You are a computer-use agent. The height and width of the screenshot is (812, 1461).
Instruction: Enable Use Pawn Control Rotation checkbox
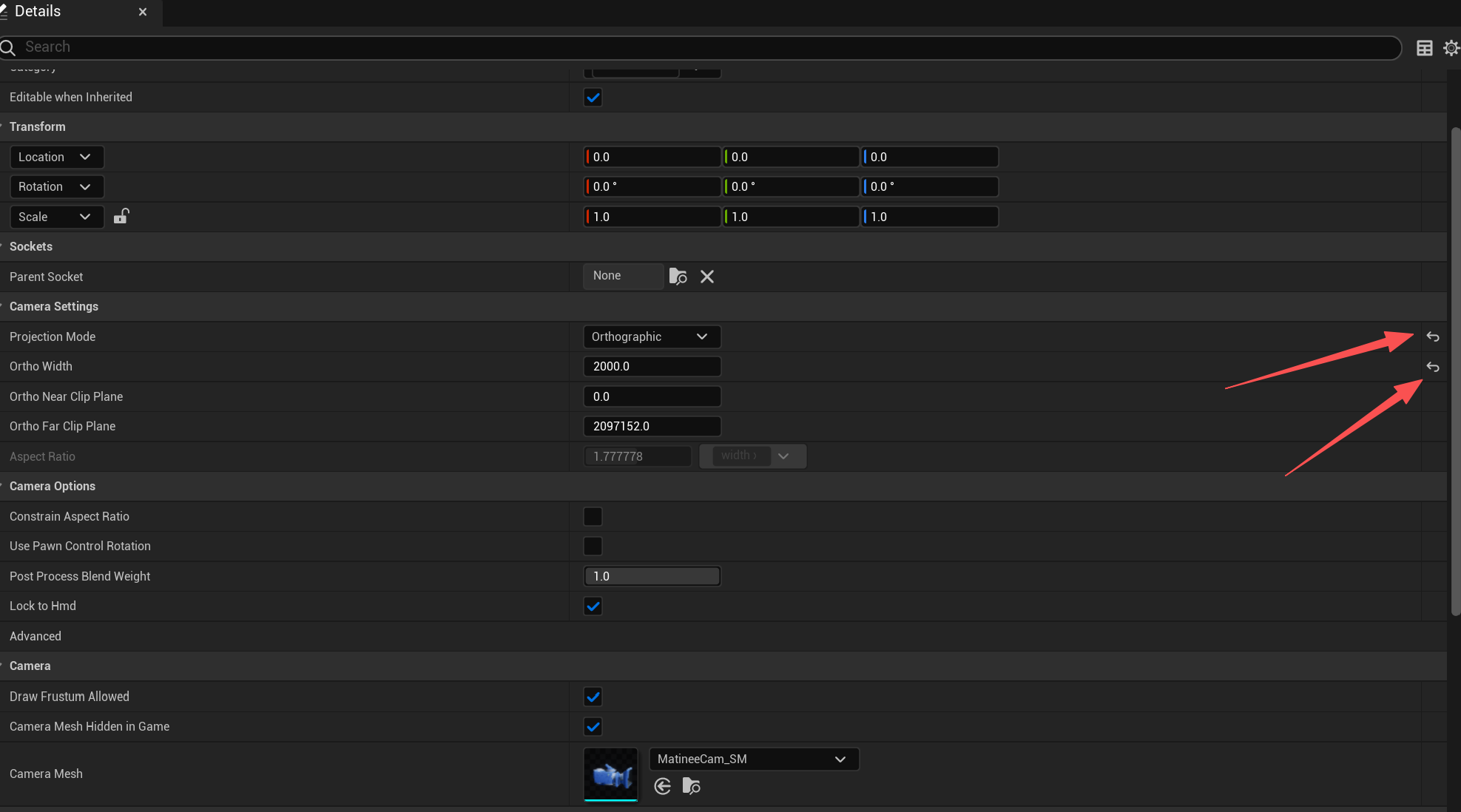[593, 546]
